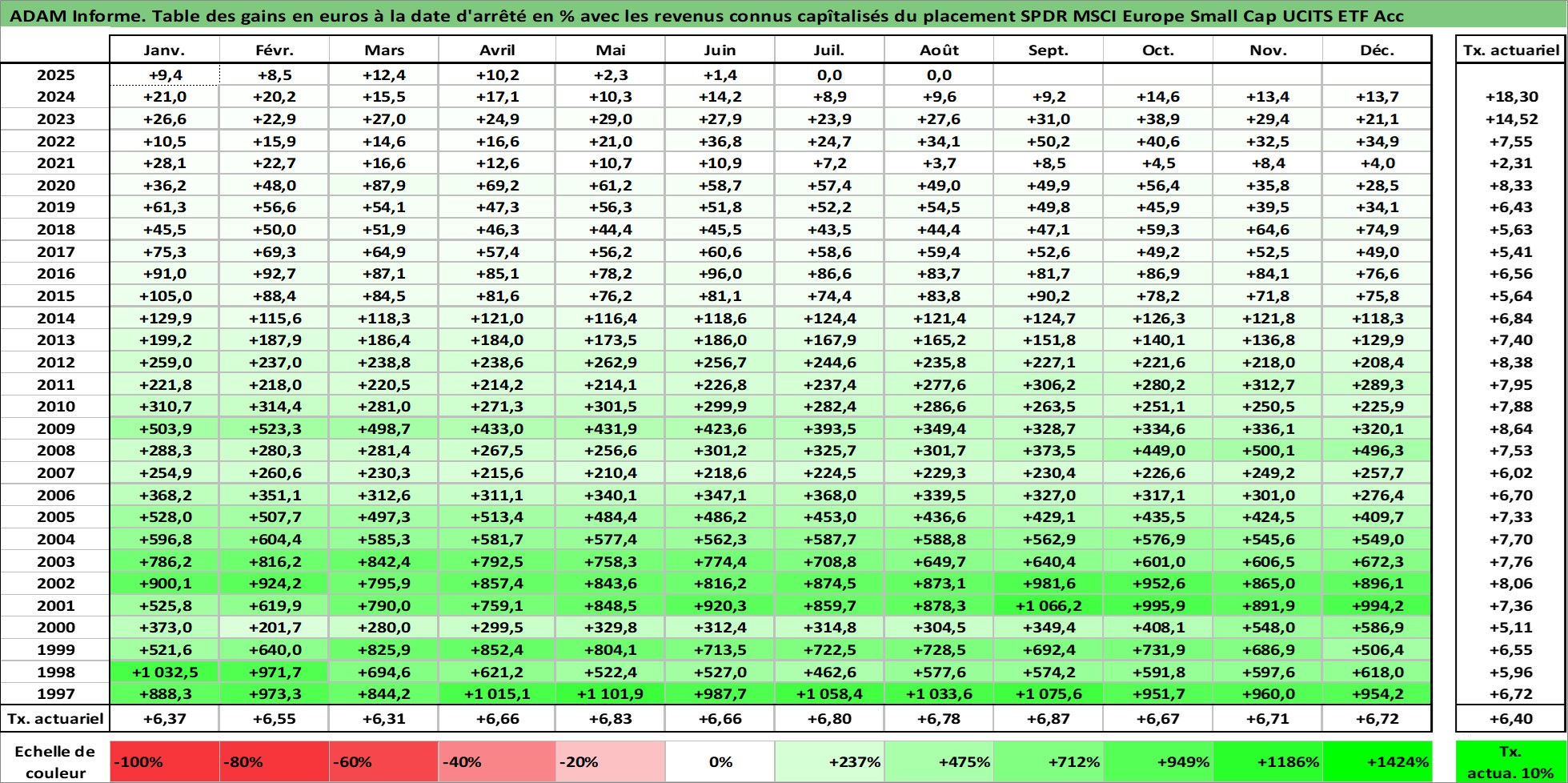This screenshot has width=1568, height=783.
Task: Select the Oct. column header
Action: tap(1158, 50)
